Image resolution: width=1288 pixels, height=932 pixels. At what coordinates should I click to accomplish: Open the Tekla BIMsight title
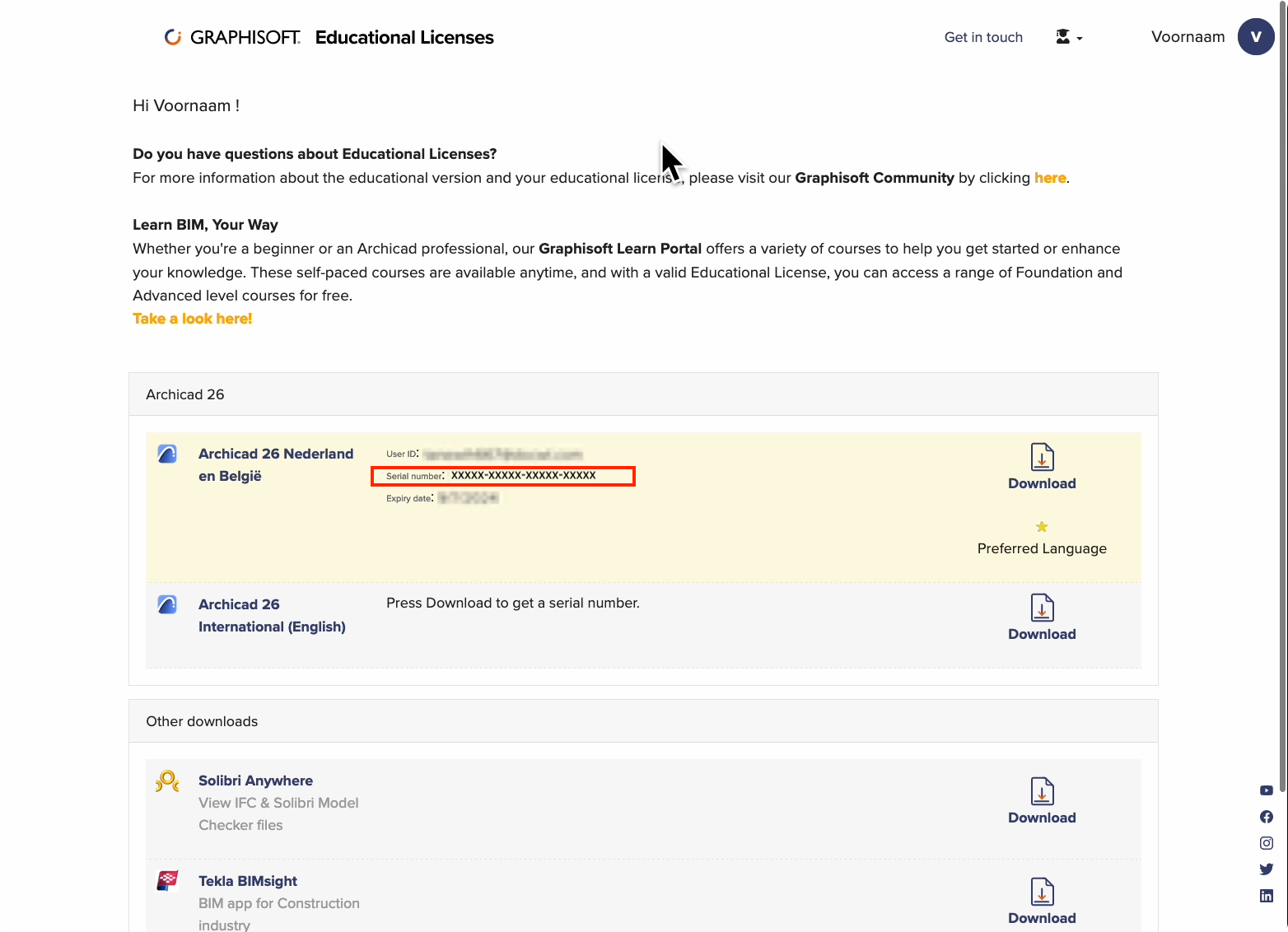click(x=248, y=881)
